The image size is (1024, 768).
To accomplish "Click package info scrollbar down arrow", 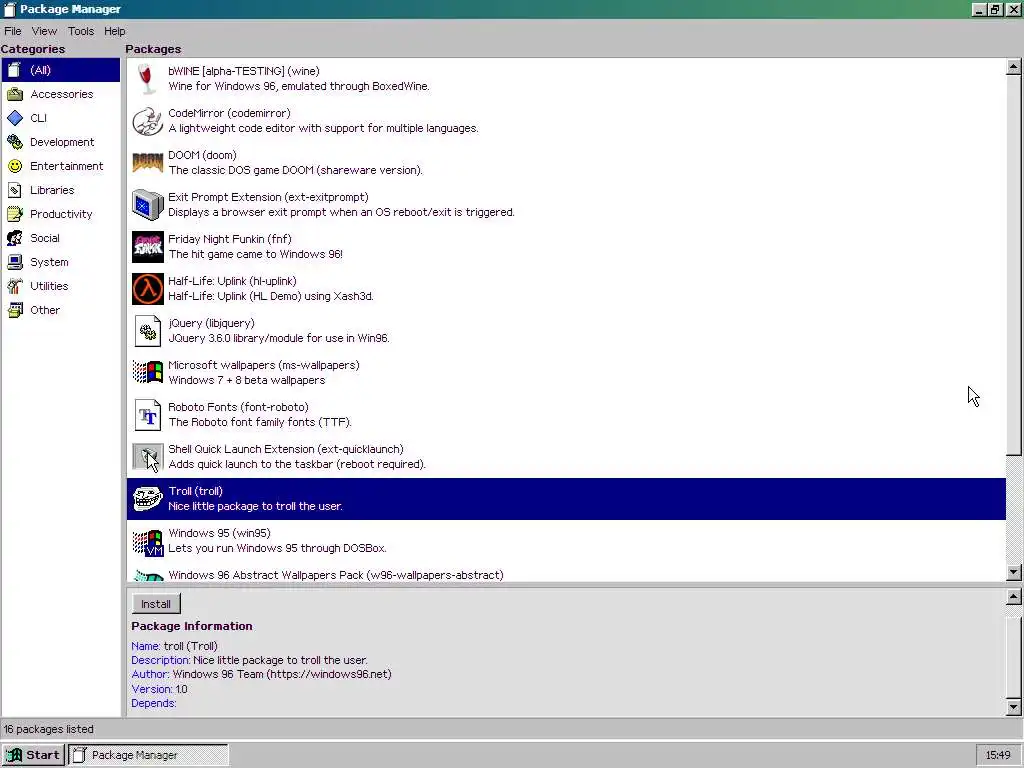I will tap(1014, 706).
